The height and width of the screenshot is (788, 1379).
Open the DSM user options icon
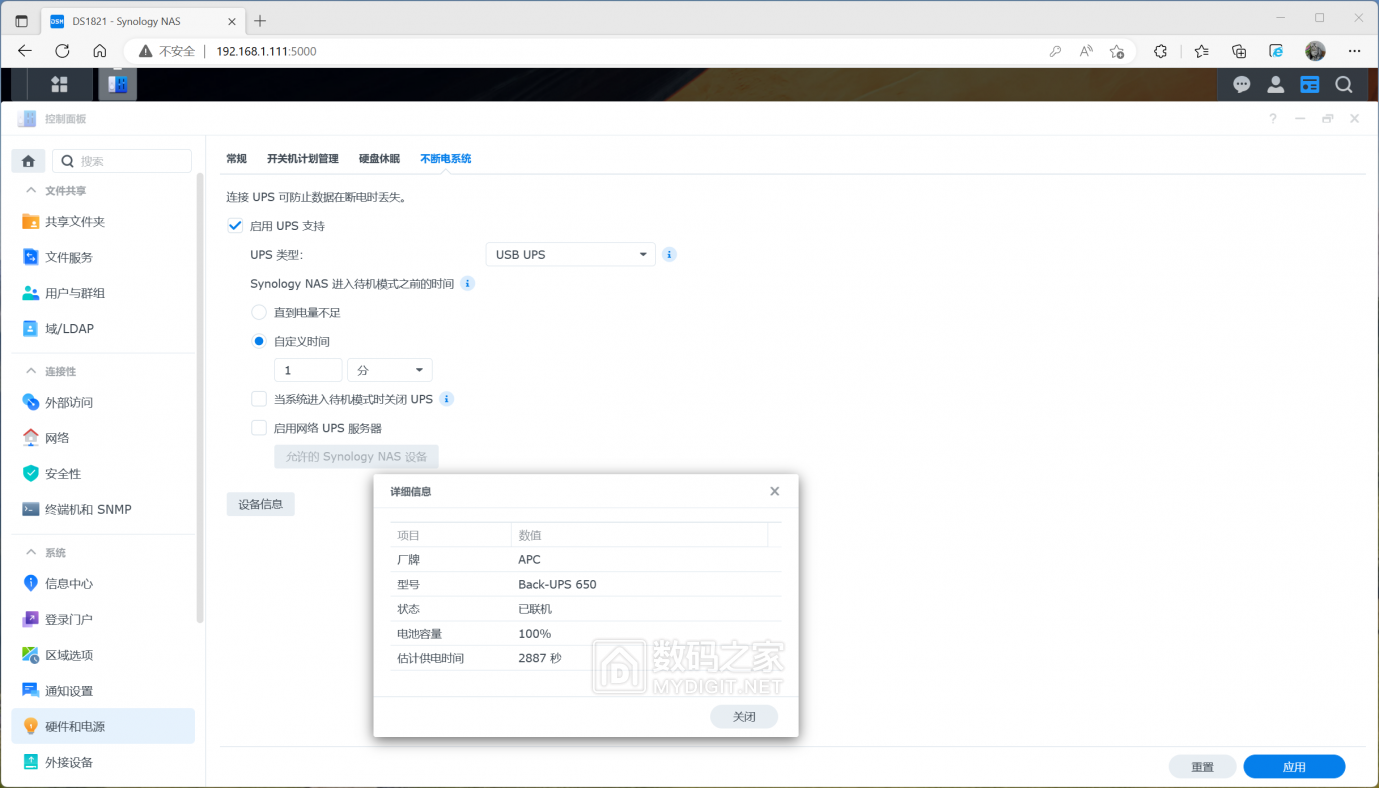pyautogui.click(x=1276, y=85)
